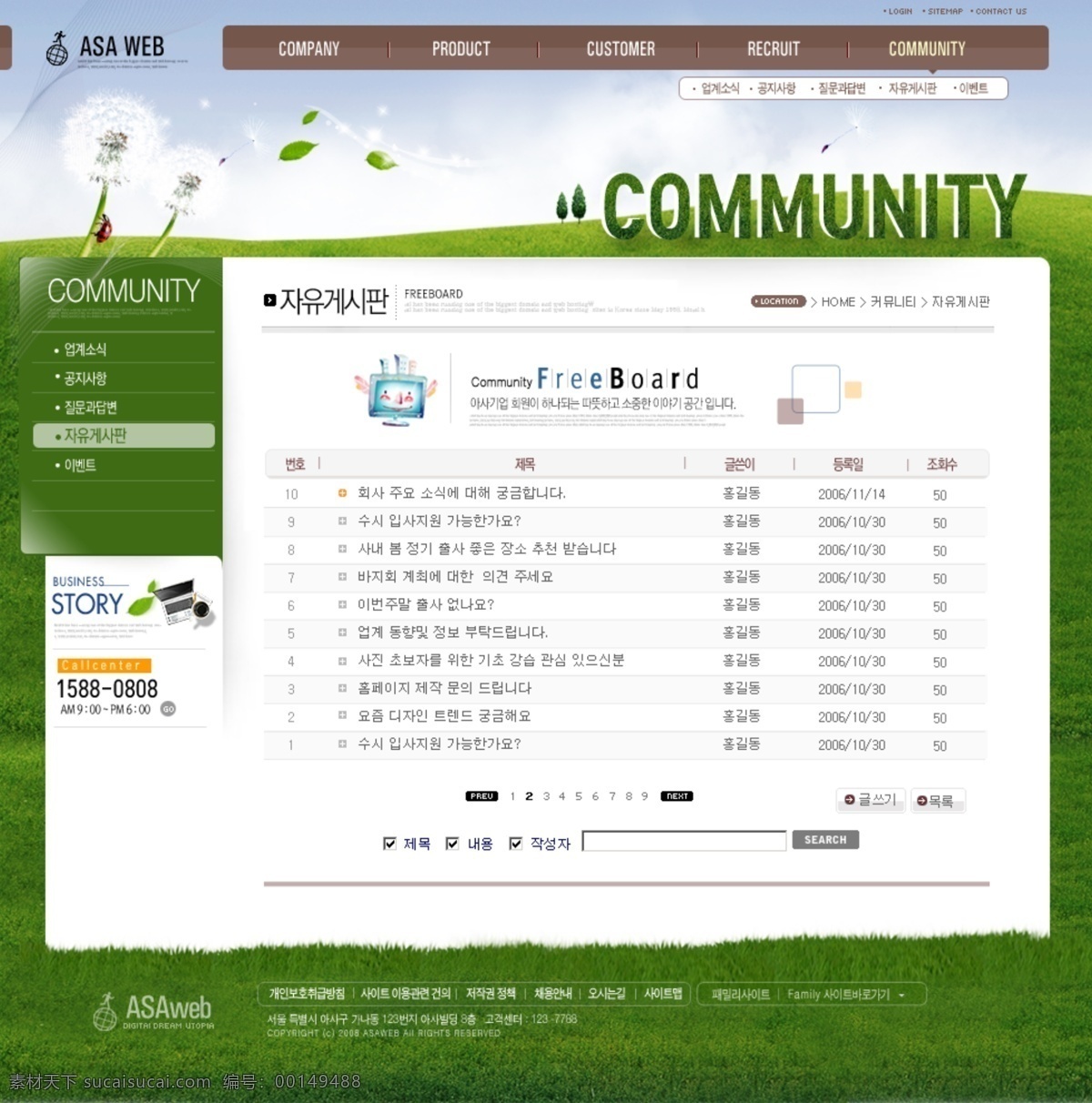This screenshot has width=1092, height=1103.
Task: Select 업계소식 in the top submenu
Action: tap(720, 88)
